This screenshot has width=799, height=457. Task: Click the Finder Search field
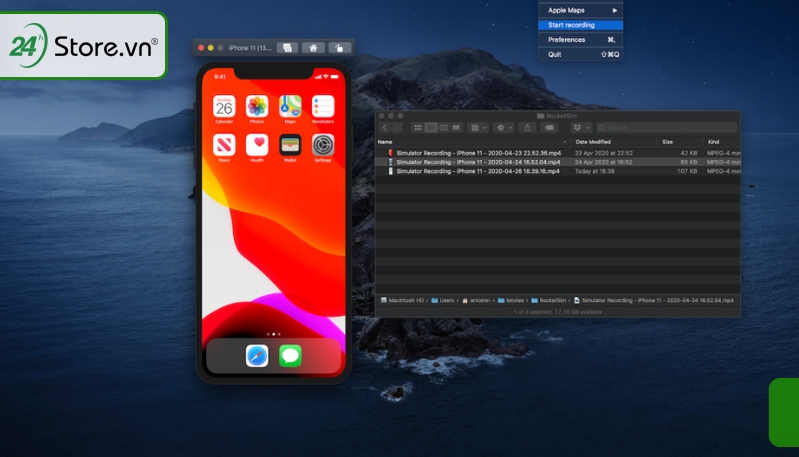click(x=667, y=127)
